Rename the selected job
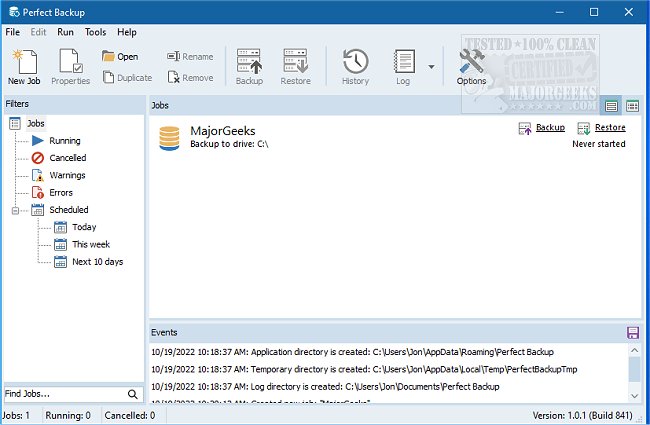The height and width of the screenshot is (425, 650). click(x=190, y=56)
